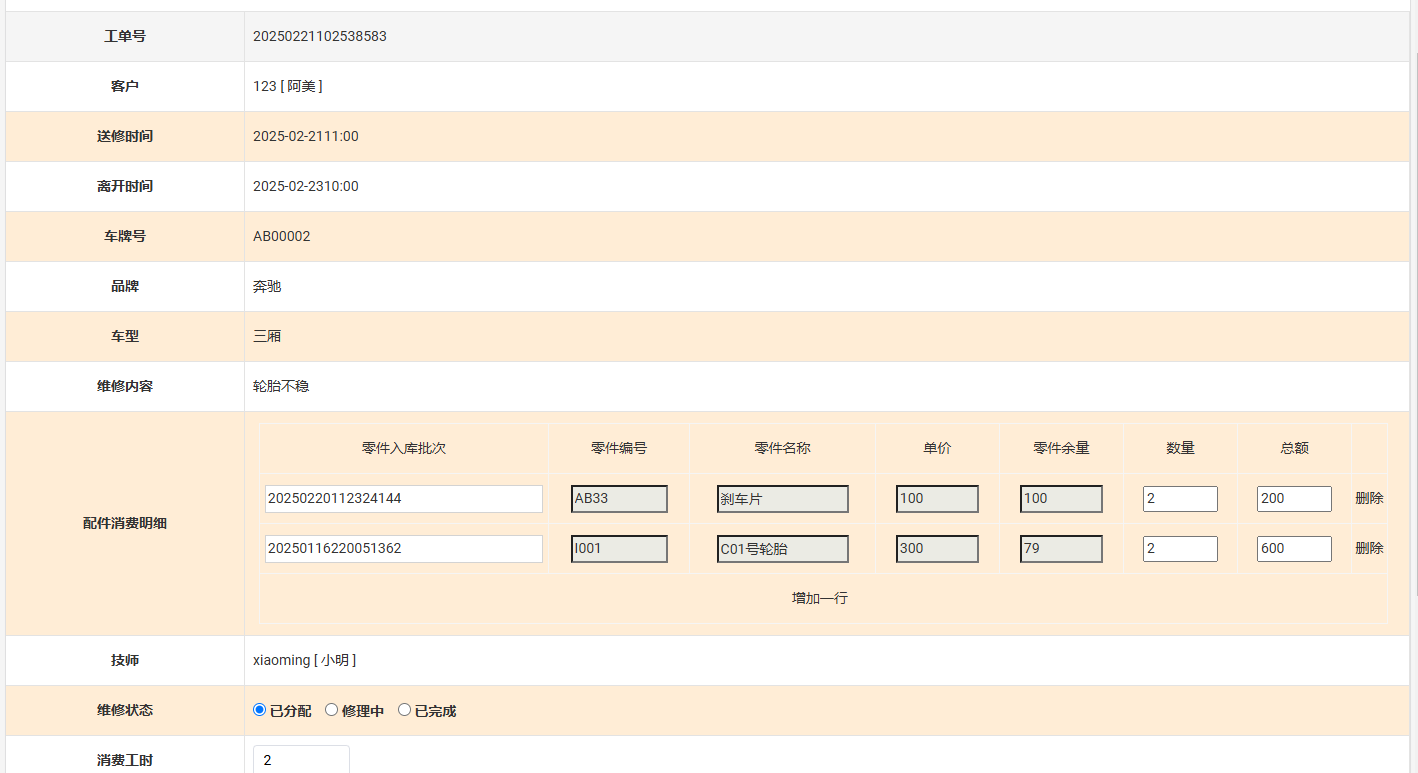This screenshot has height=773, width=1418.
Task: Click the 消费工时 hours input field
Action: tap(301, 760)
